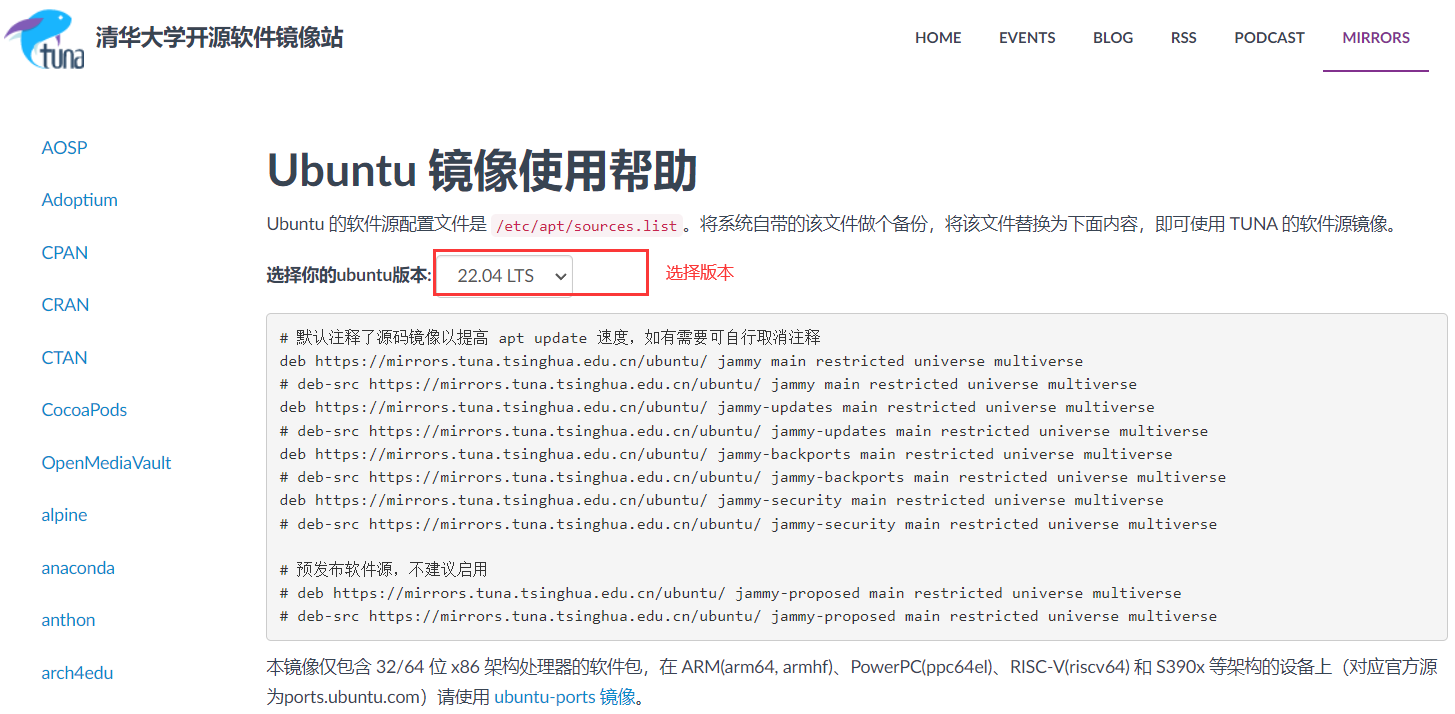Go to the PODCAST page
This screenshot has height=714, width=1455.
pyautogui.click(x=1269, y=38)
